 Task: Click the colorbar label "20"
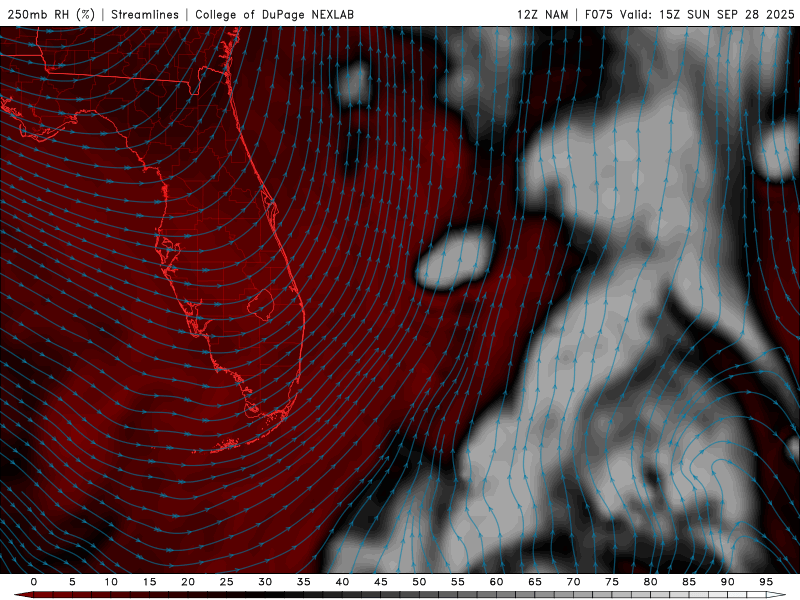188,582
